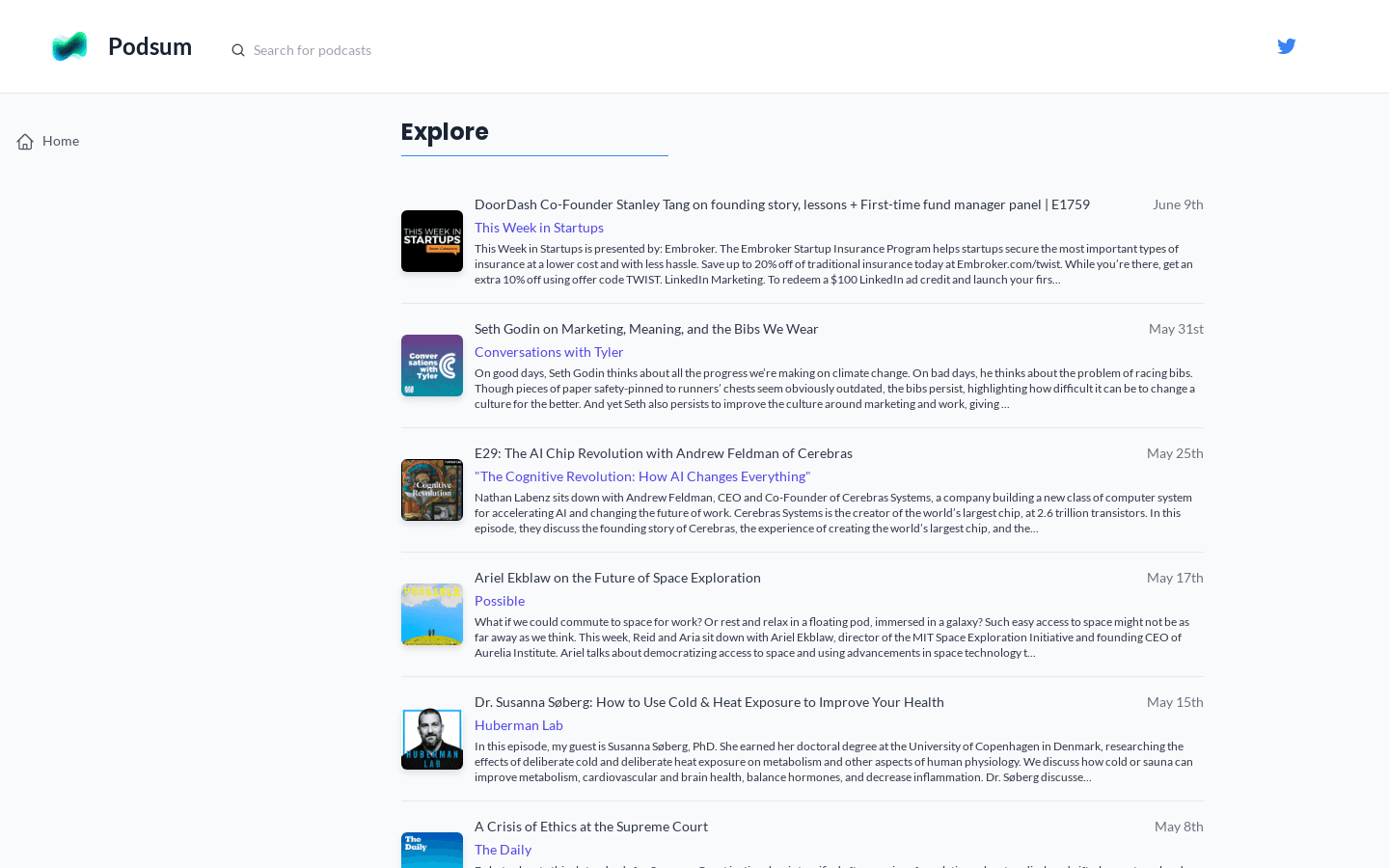This screenshot has height=868, width=1389.
Task: Open the Cognitive Revolution cover thumbnail
Action: pos(432,490)
